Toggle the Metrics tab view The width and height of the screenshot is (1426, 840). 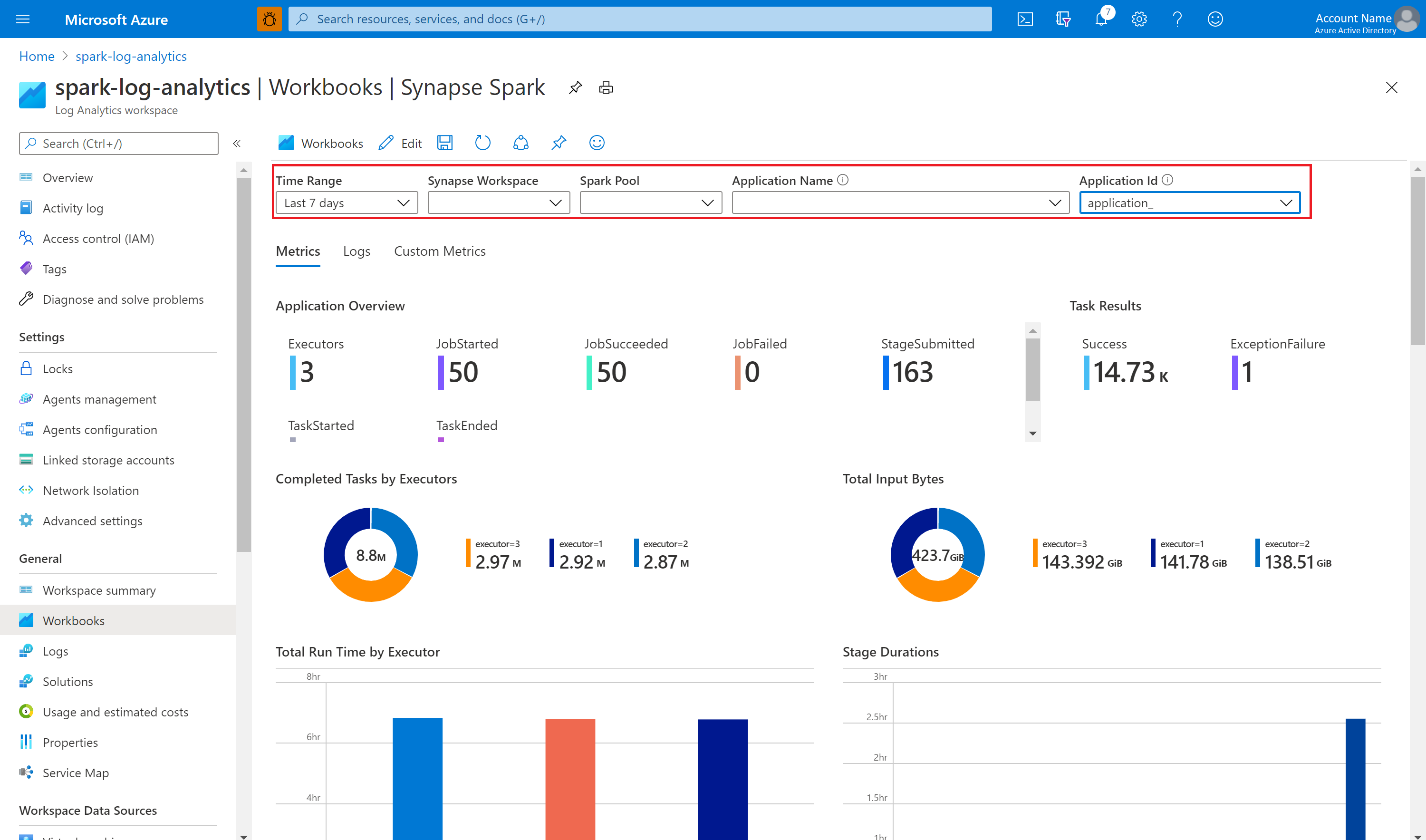click(x=297, y=250)
